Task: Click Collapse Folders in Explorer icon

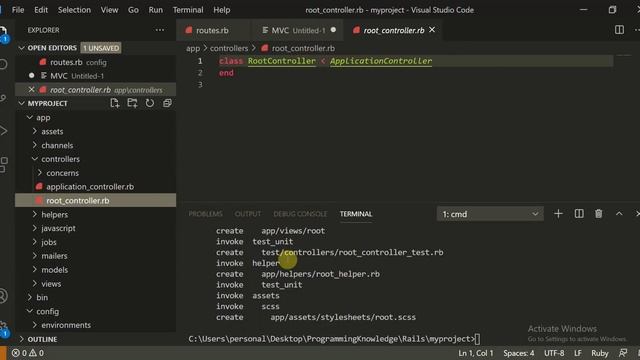Action: coord(167,103)
